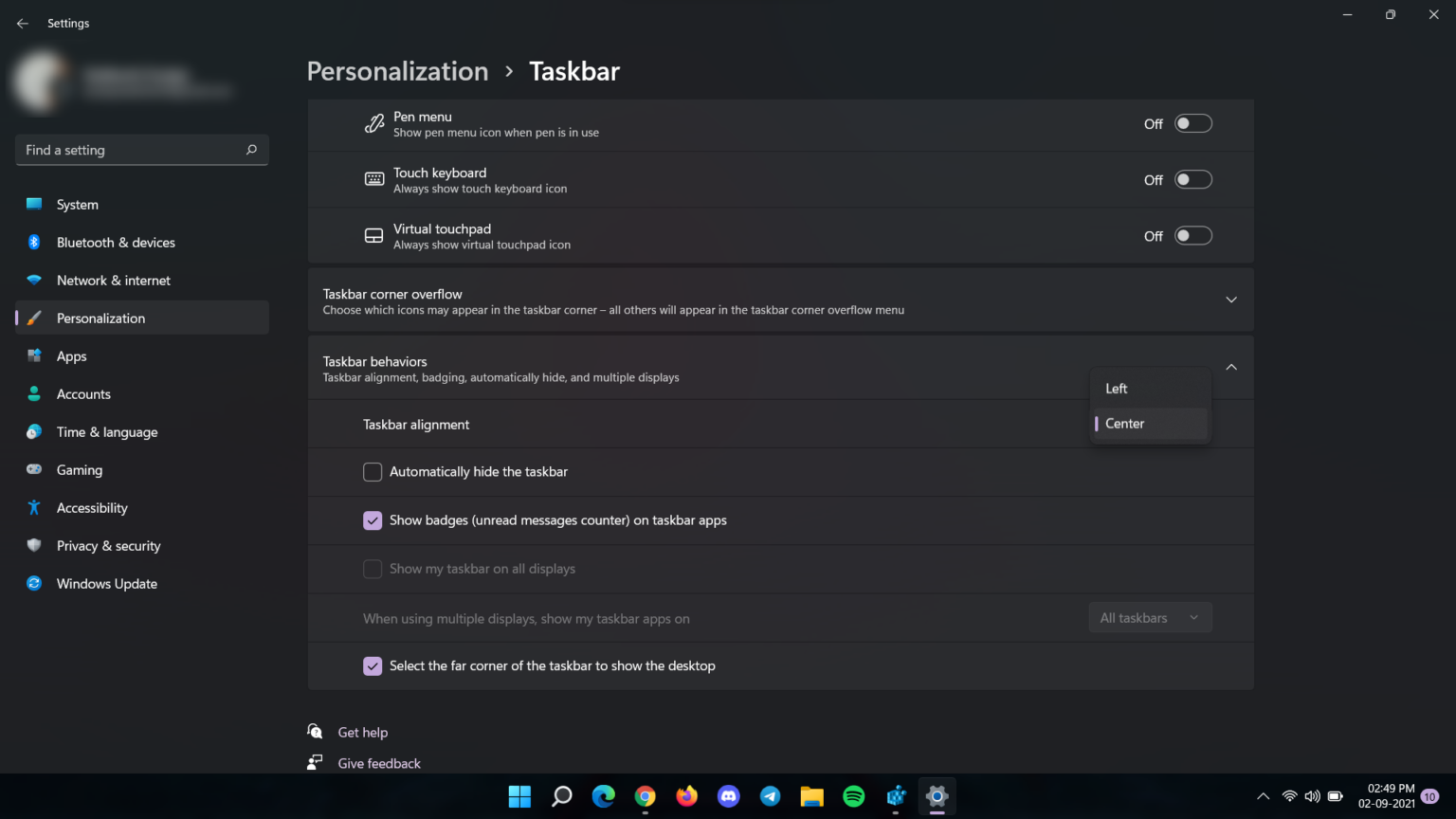
Task: Select Personalization in the sidebar
Action: point(100,318)
